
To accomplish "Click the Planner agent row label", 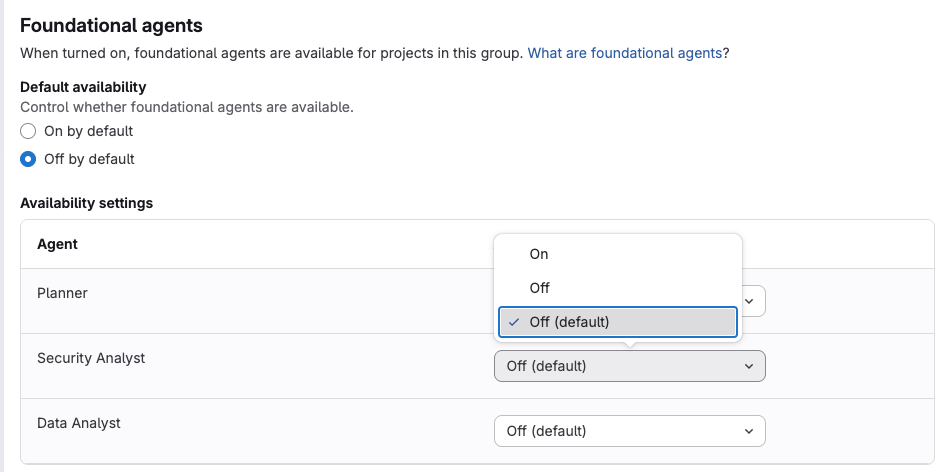I will coord(62,293).
